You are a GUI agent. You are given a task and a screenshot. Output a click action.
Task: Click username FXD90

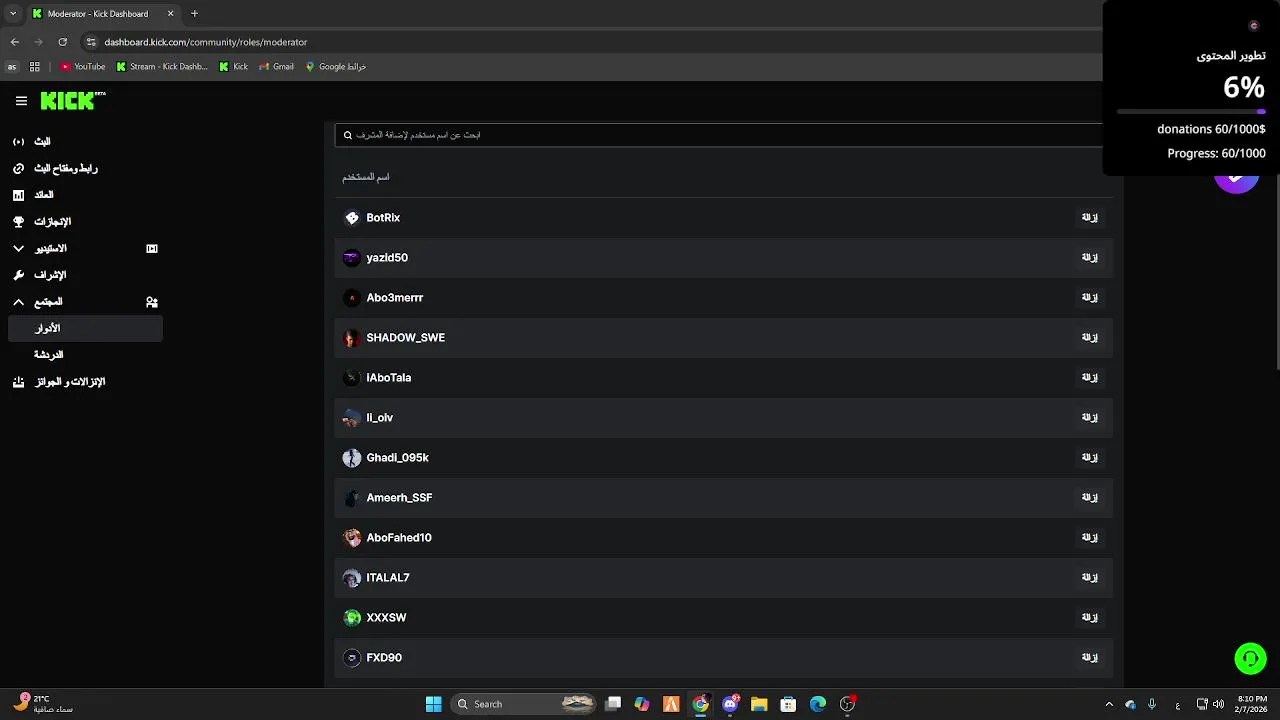(384, 657)
